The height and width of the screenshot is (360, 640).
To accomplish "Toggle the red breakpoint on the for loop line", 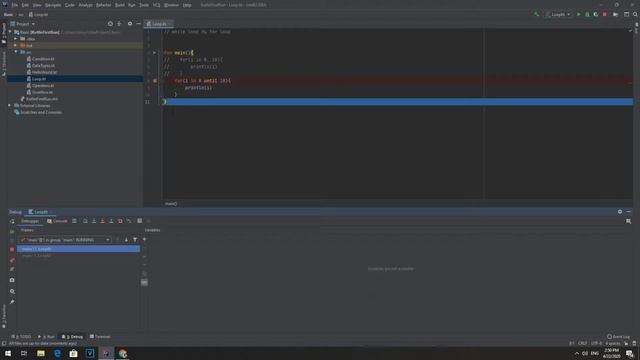I will click(155, 81).
